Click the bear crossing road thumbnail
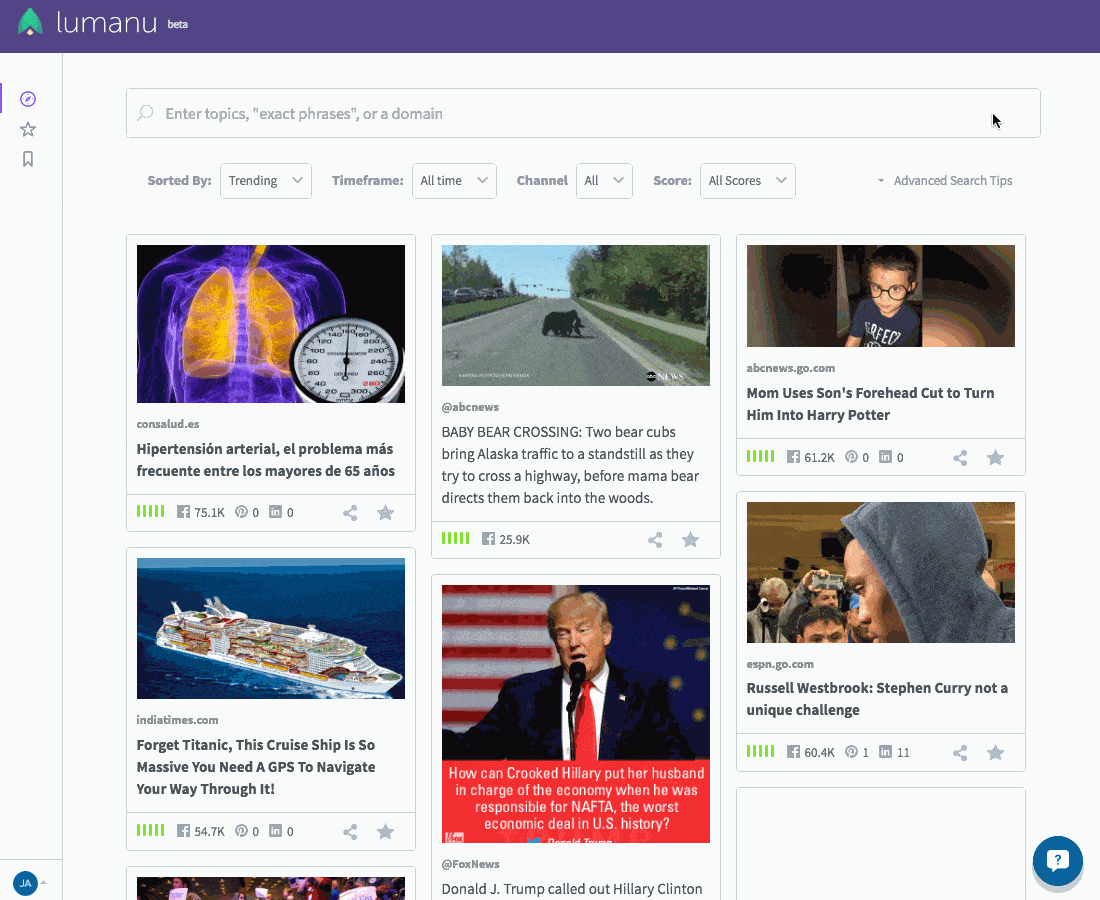This screenshot has height=900, width=1100. pyautogui.click(x=576, y=315)
